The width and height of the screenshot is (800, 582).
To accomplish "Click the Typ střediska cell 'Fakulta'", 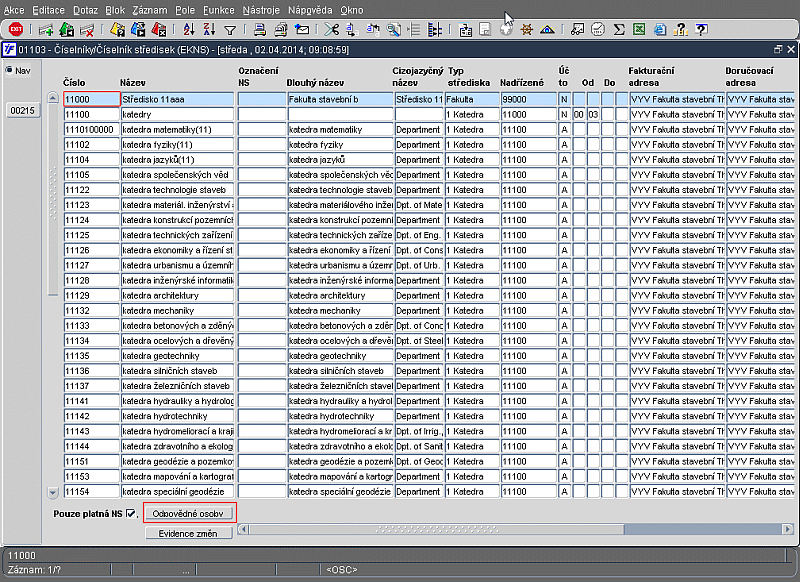I will (472, 99).
